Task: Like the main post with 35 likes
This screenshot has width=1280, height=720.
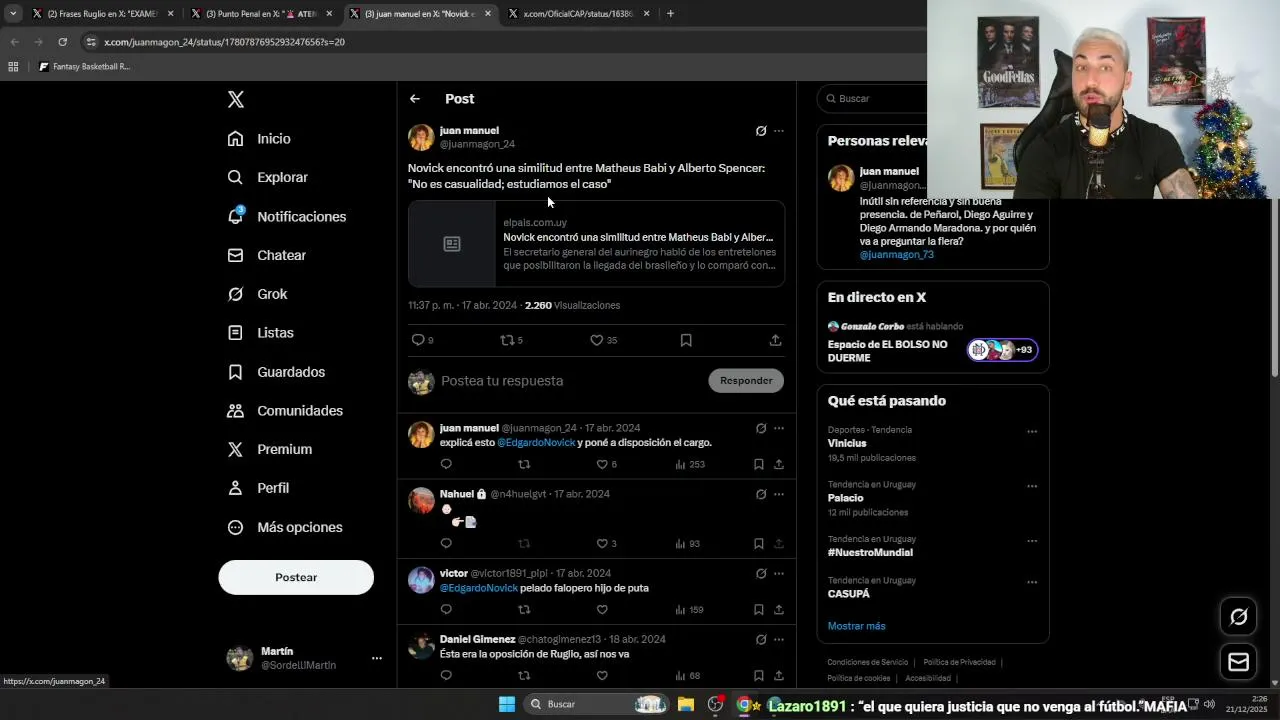Action: pyautogui.click(x=597, y=340)
